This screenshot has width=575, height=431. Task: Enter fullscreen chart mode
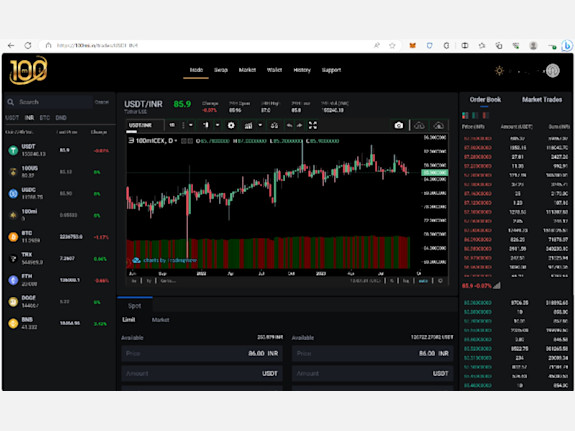pos(312,125)
